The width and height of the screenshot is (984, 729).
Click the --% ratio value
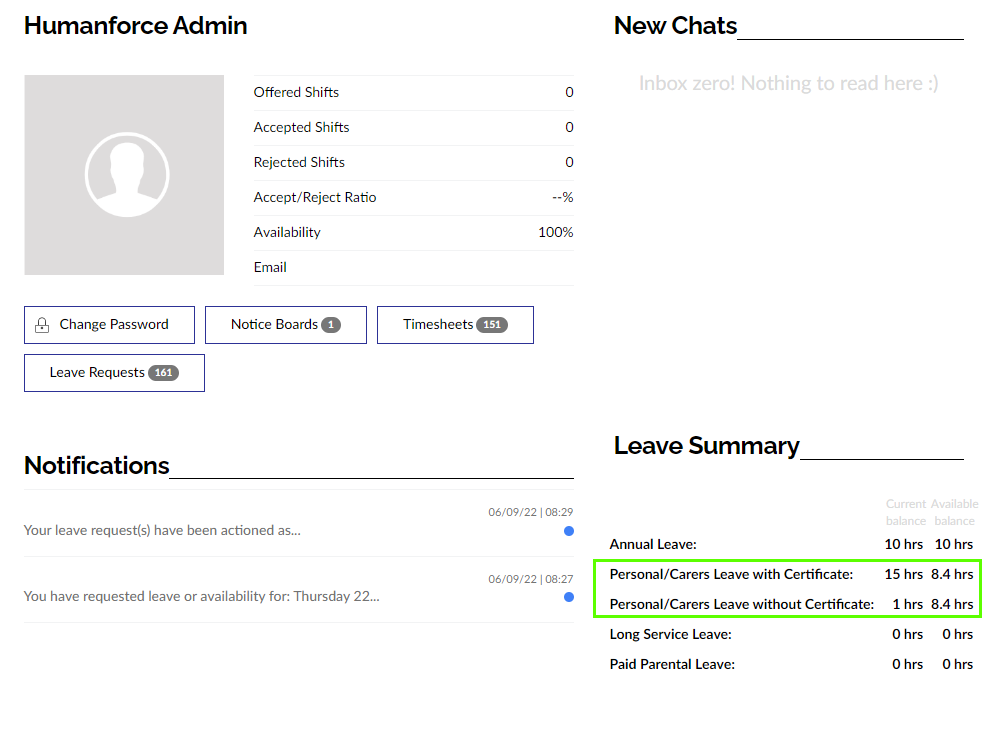tap(562, 198)
